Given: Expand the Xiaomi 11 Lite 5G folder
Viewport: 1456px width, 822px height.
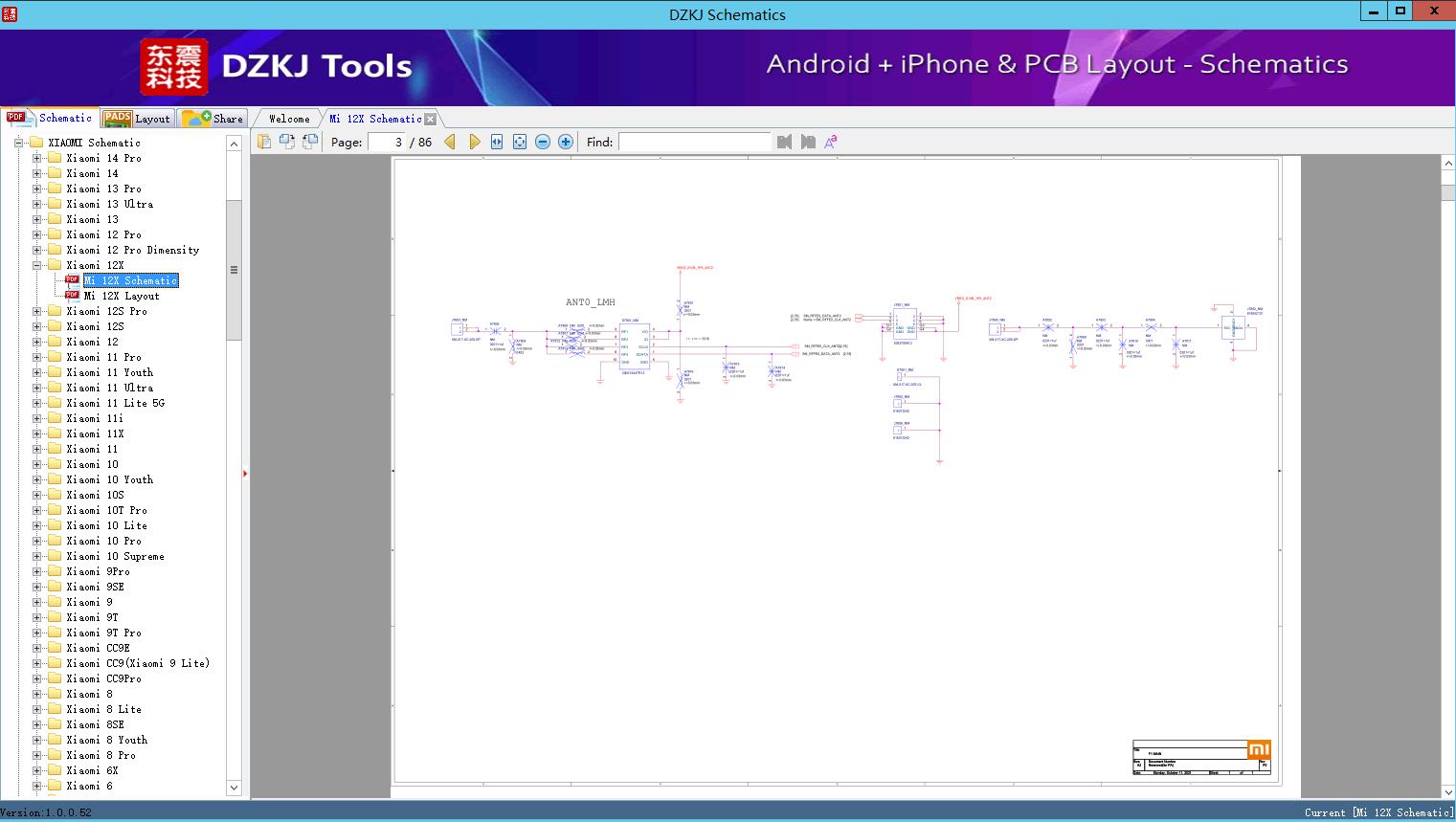Looking at the screenshot, I should [36, 403].
